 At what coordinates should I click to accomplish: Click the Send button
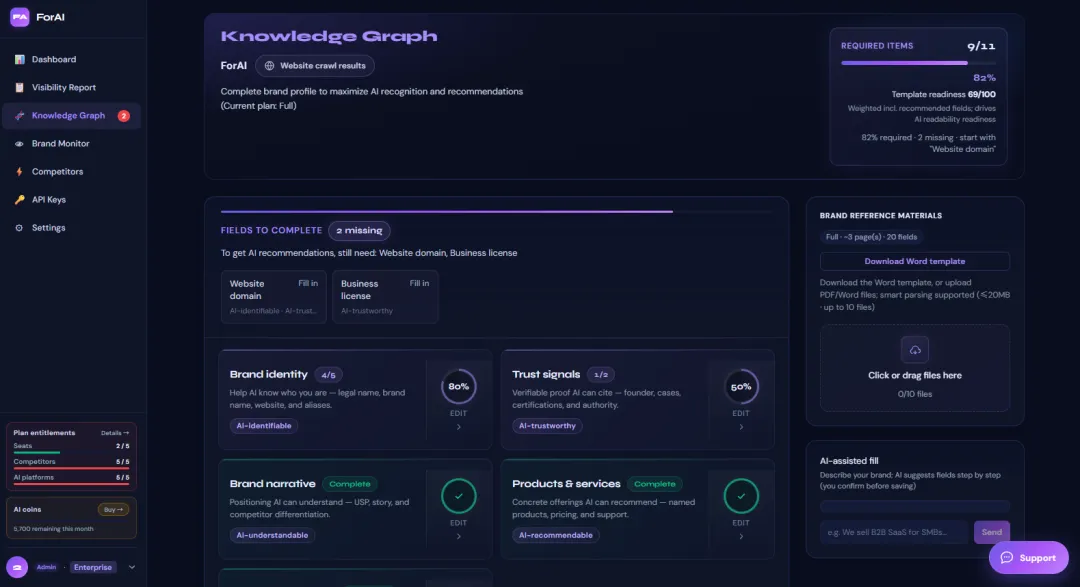pyautogui.click(x=992, y=532)
